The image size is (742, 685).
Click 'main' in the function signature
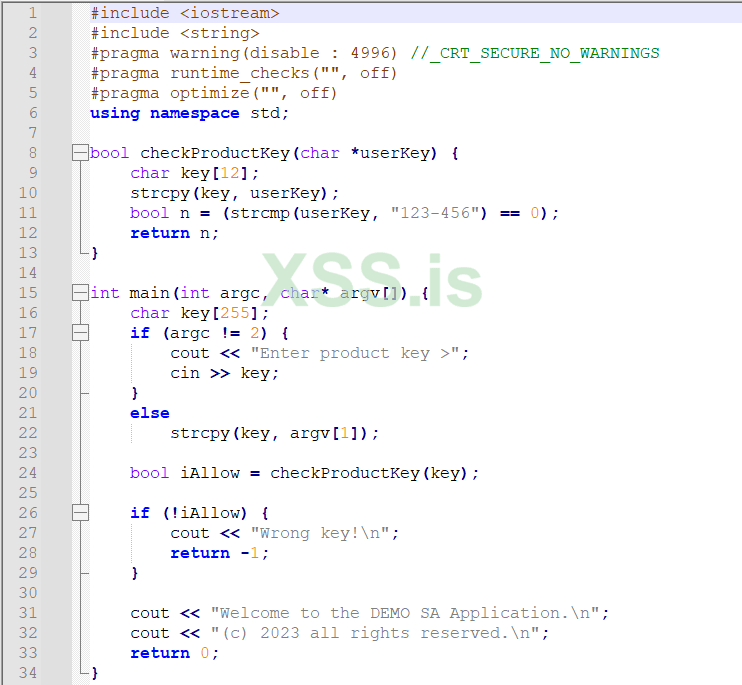tap(150, 293)
